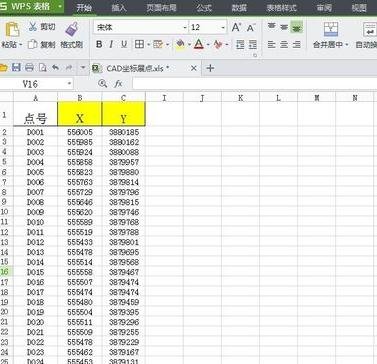Viewport: 377px width, 364px height.
Task: Open the font size 12 dropdown
Action: click(223, 28)
